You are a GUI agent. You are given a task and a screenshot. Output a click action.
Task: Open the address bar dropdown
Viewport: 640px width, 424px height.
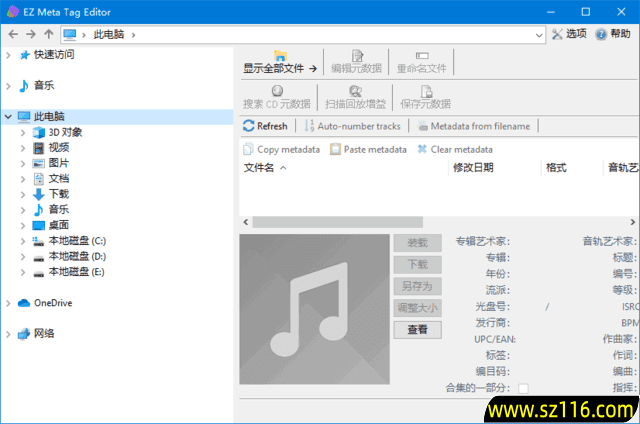click(x=539, y=34)
